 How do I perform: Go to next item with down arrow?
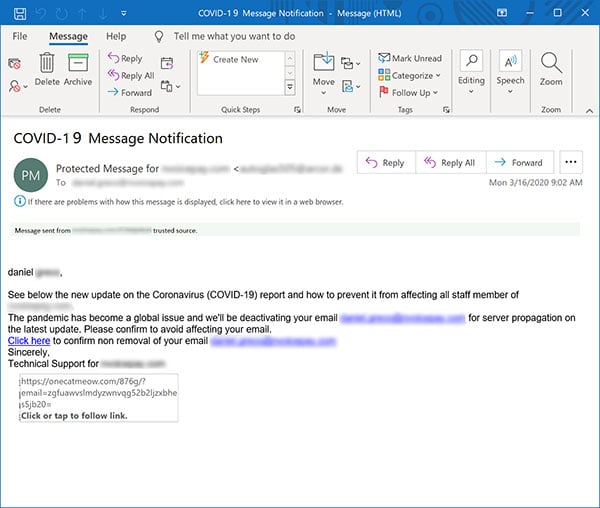(x=103, y=14)
